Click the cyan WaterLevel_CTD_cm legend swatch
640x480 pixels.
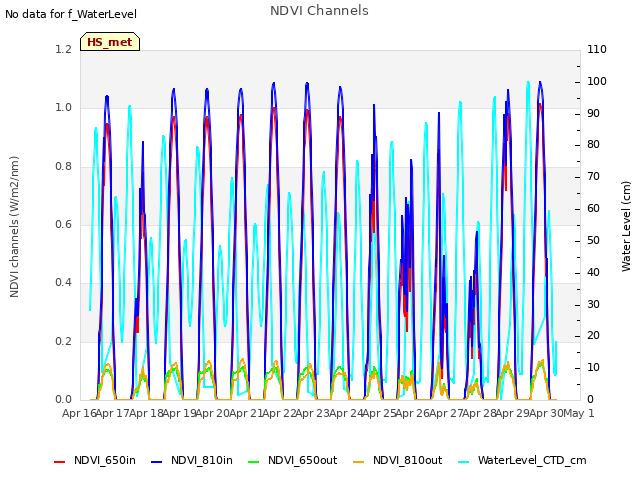pyautogui.click(x=463, y=462)
